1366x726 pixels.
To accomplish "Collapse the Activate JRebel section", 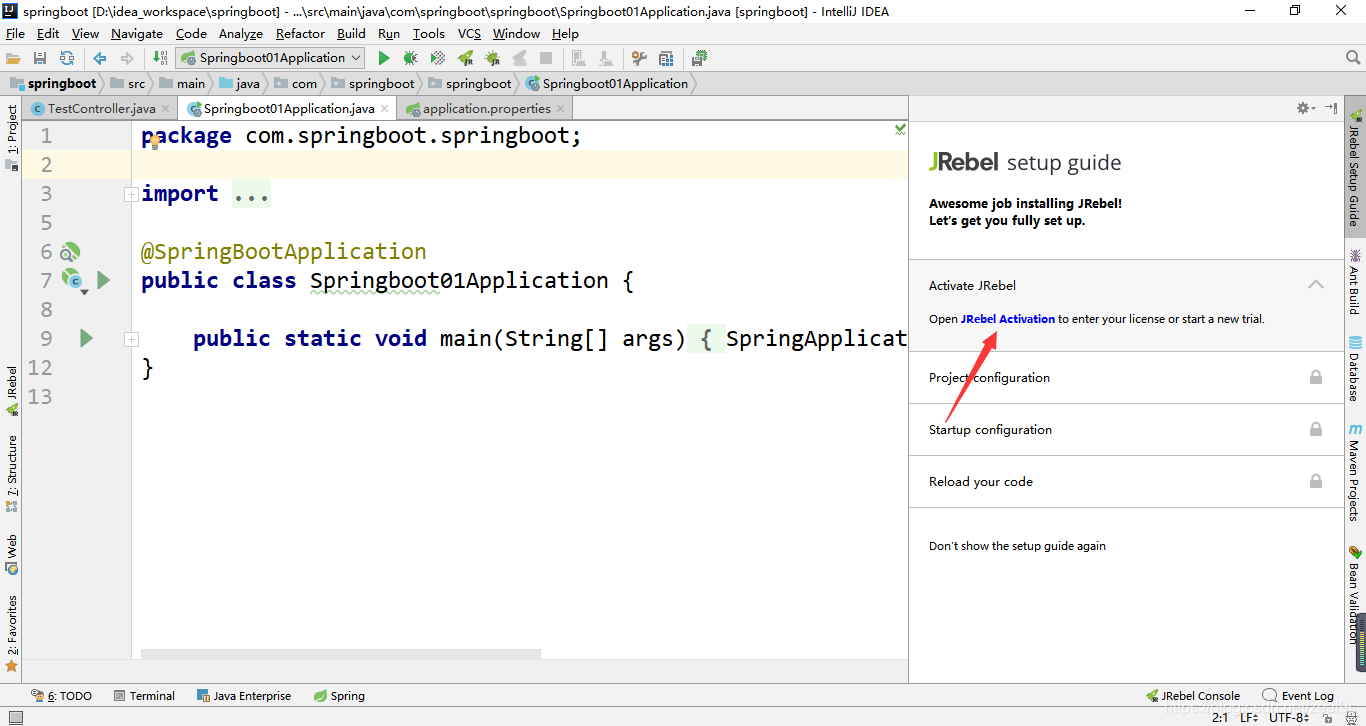I will pos(1316,285).
